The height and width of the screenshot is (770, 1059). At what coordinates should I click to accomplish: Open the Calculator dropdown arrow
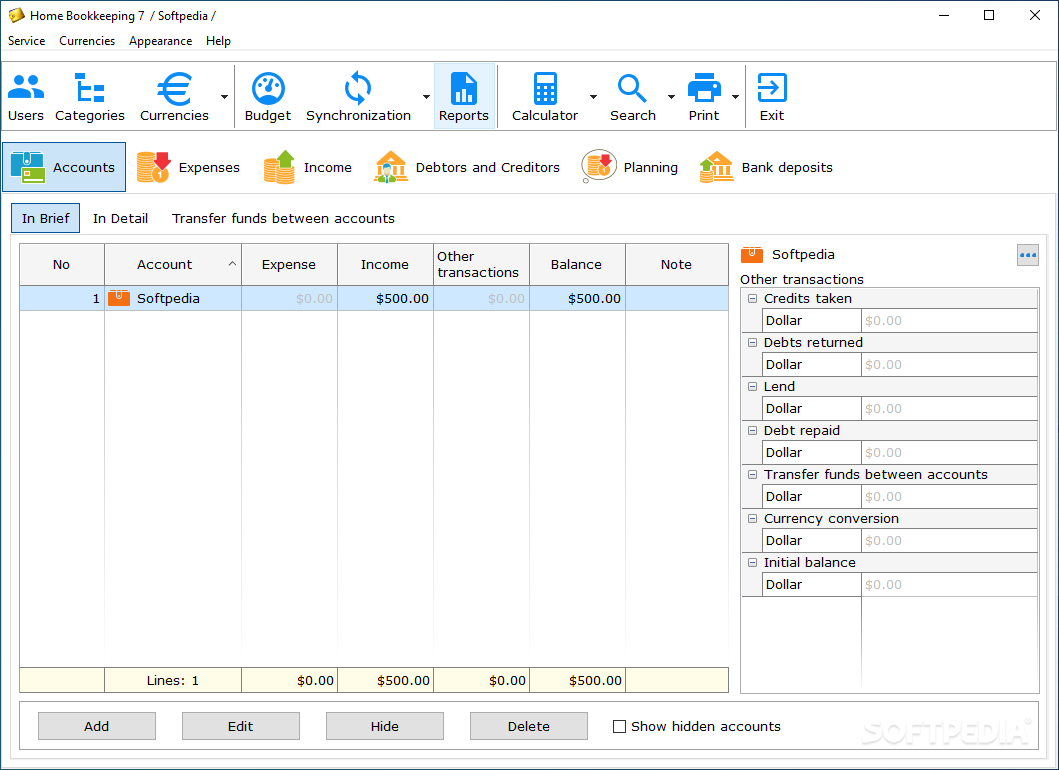593,97
